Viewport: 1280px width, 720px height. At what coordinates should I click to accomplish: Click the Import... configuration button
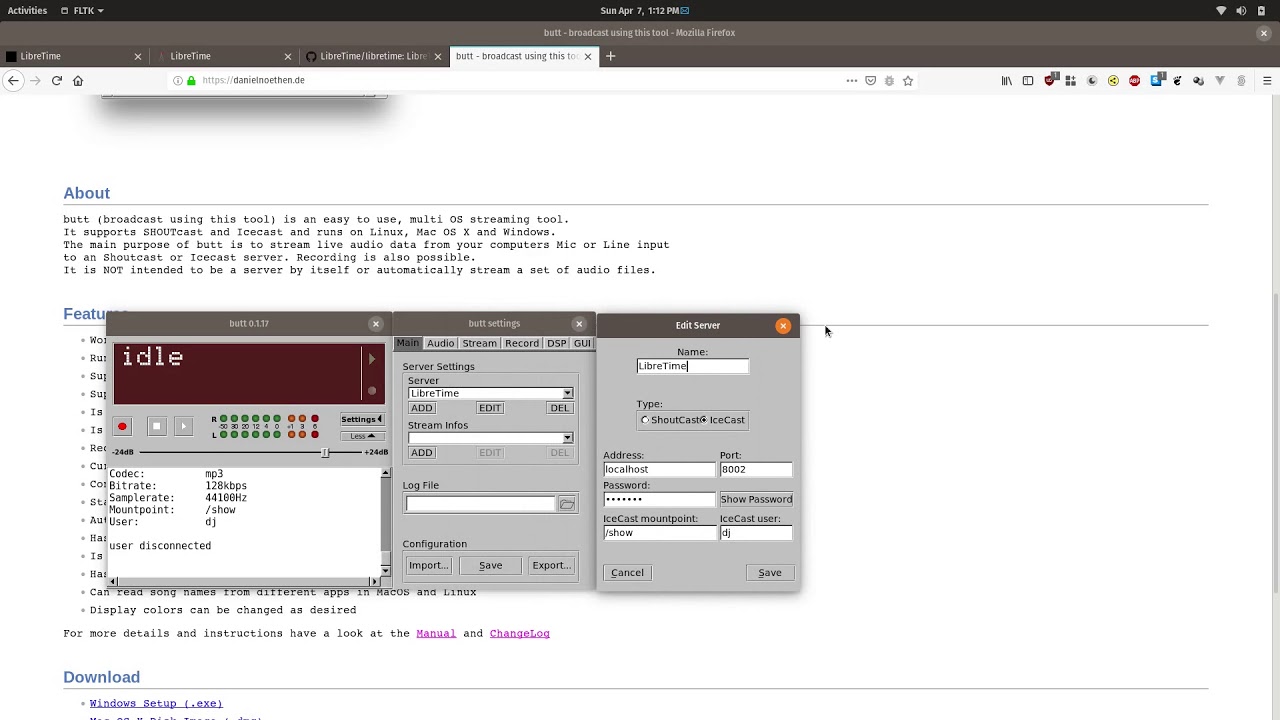(x=428, y=566)
